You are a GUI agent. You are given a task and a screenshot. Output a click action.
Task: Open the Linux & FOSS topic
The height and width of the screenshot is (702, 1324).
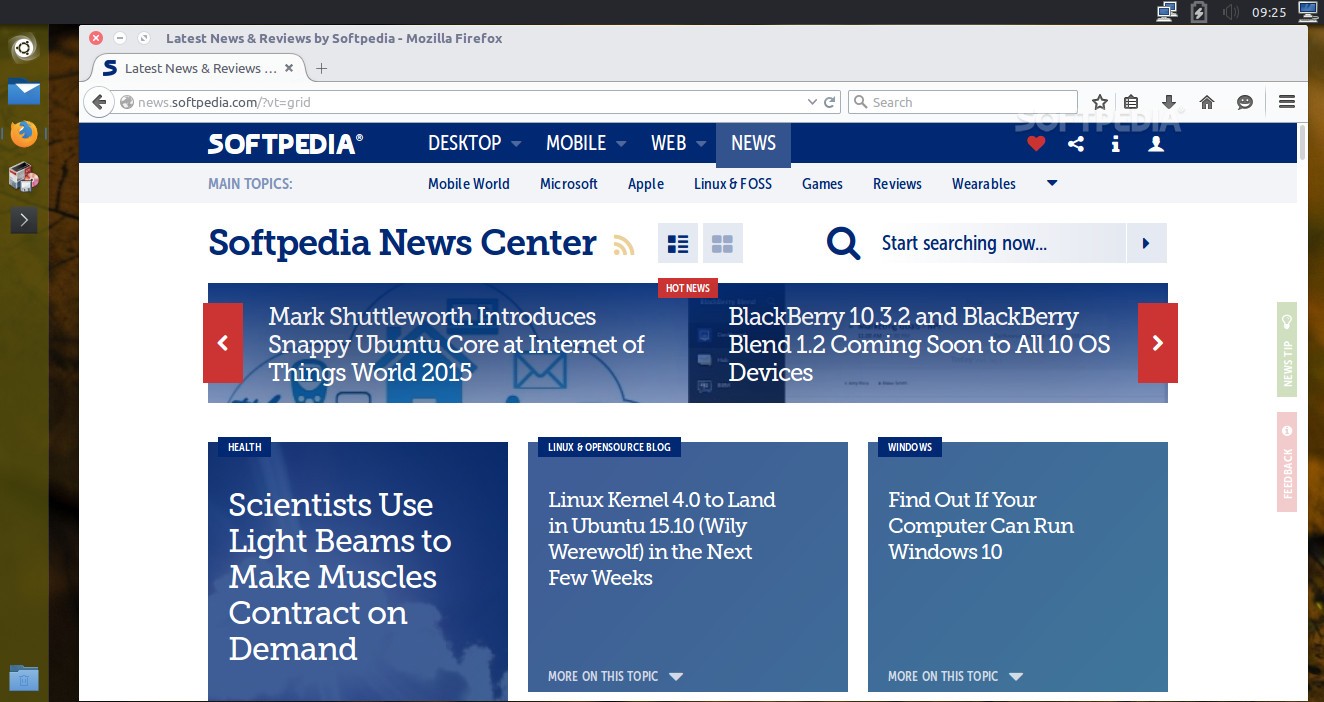[733, 184]
